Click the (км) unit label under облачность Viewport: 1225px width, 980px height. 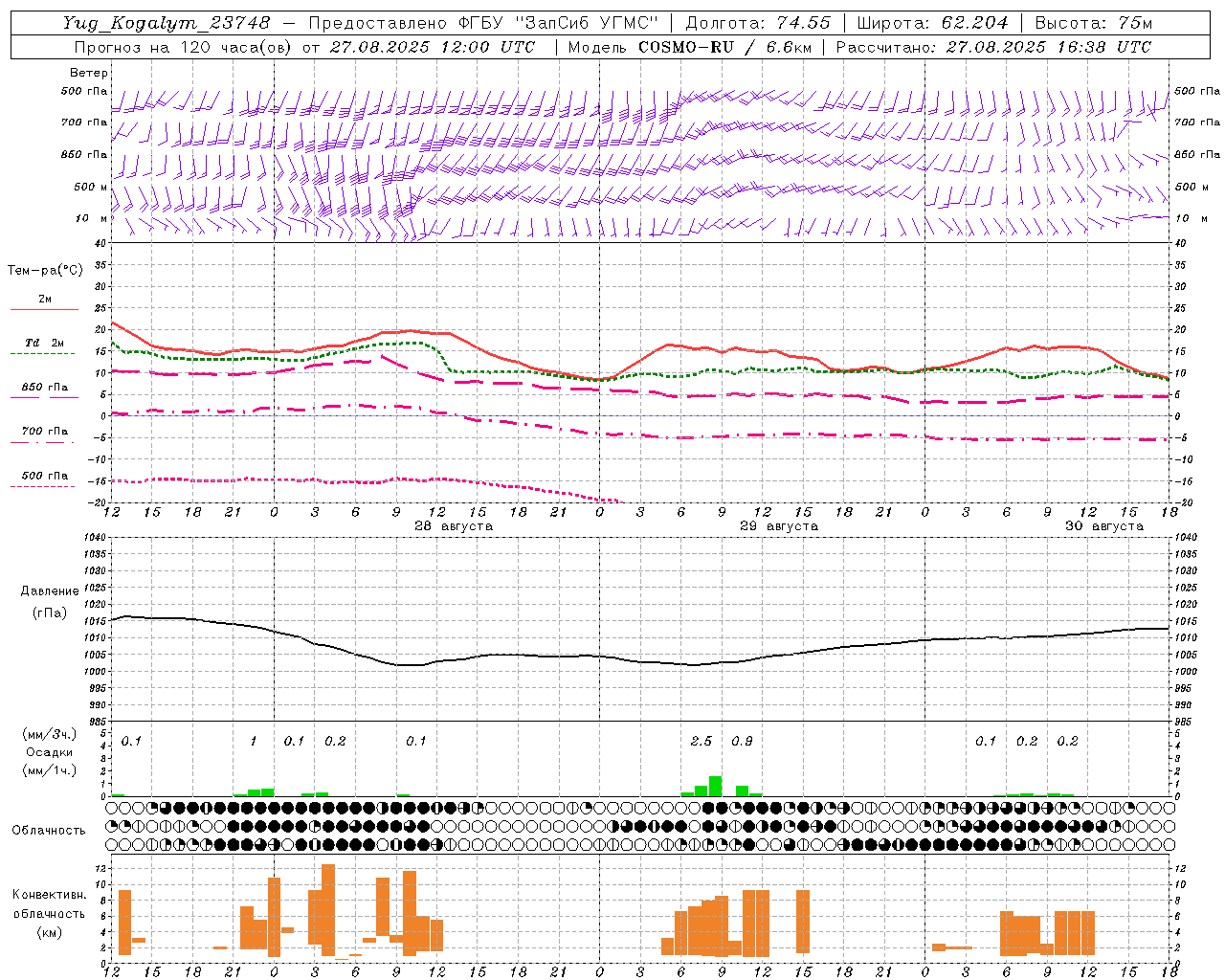point(49,932)
